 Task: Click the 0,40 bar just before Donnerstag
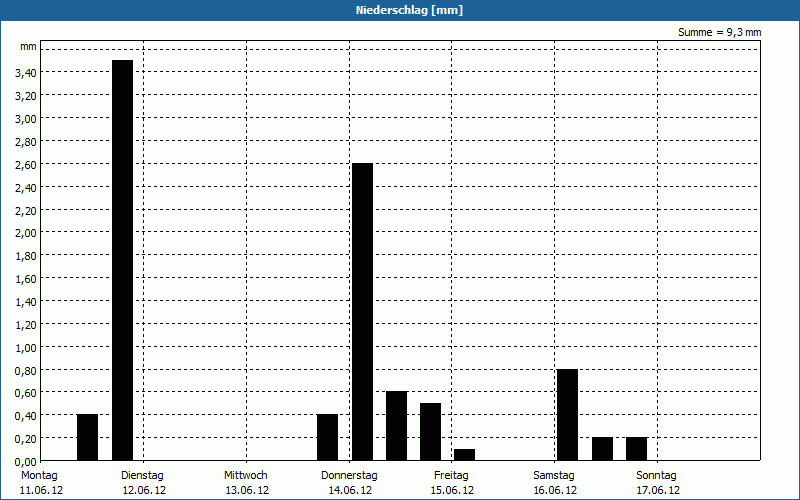click(328, 437)
